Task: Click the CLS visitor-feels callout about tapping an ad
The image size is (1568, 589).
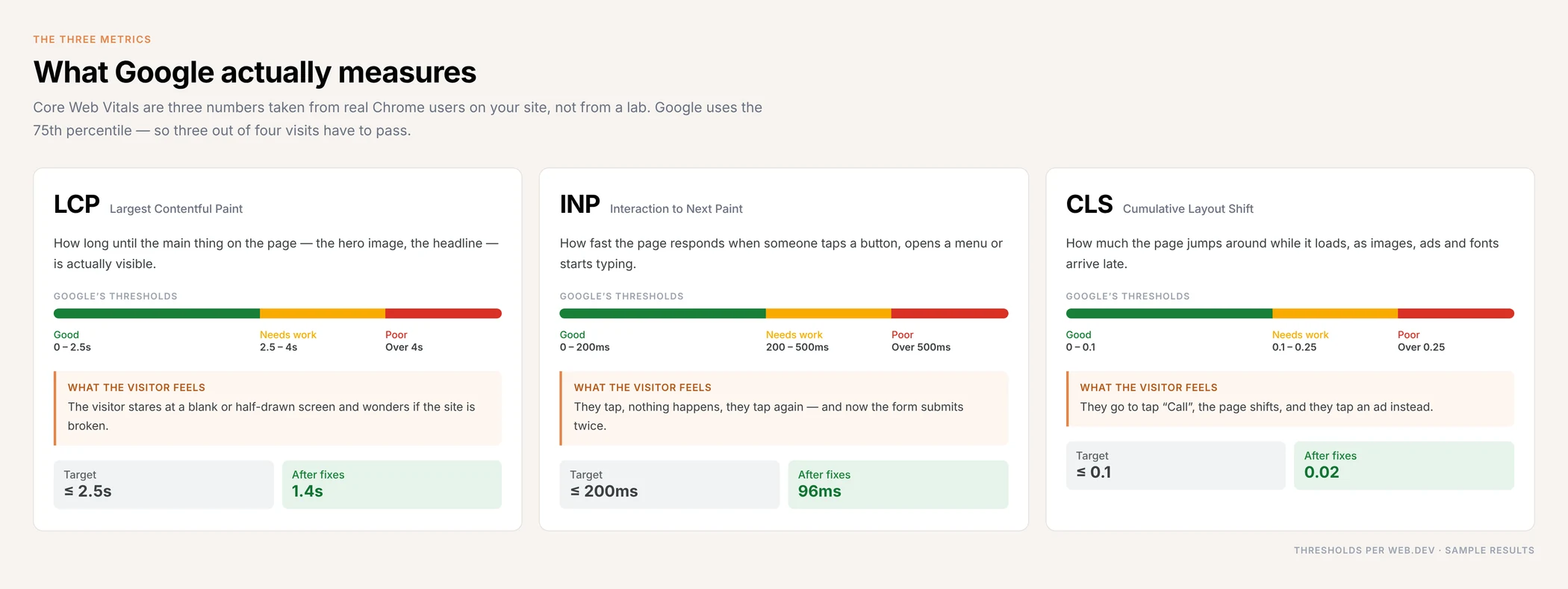Action: 1290,399
